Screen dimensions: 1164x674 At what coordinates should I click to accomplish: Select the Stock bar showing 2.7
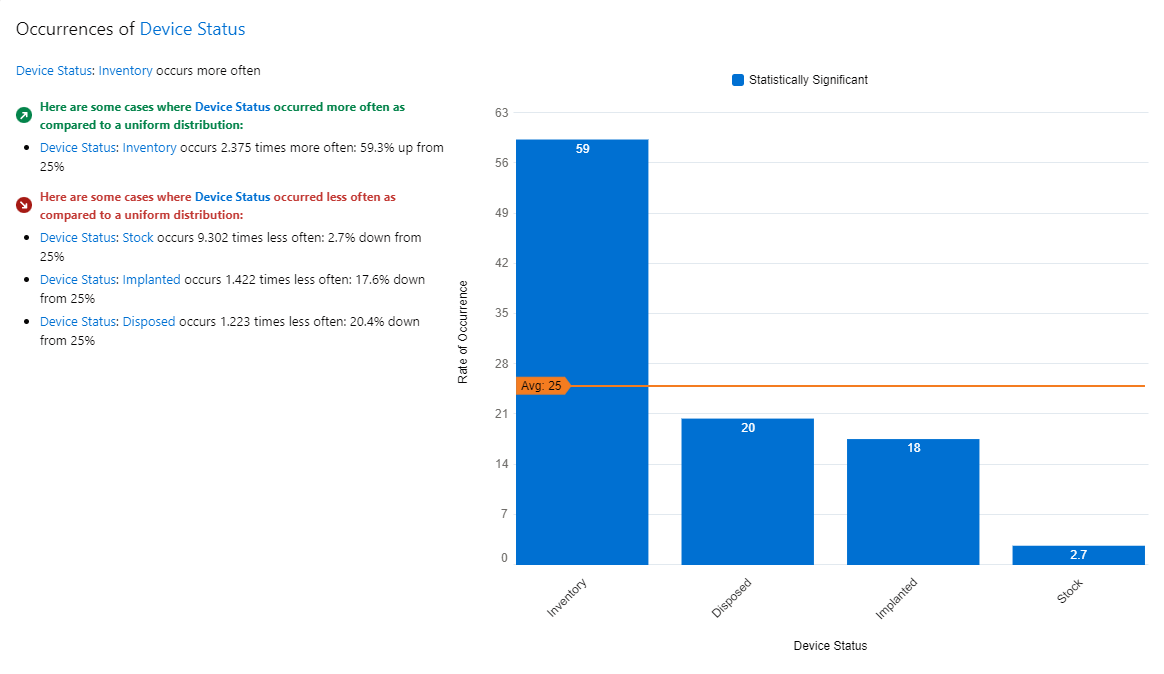(1078, 555)
